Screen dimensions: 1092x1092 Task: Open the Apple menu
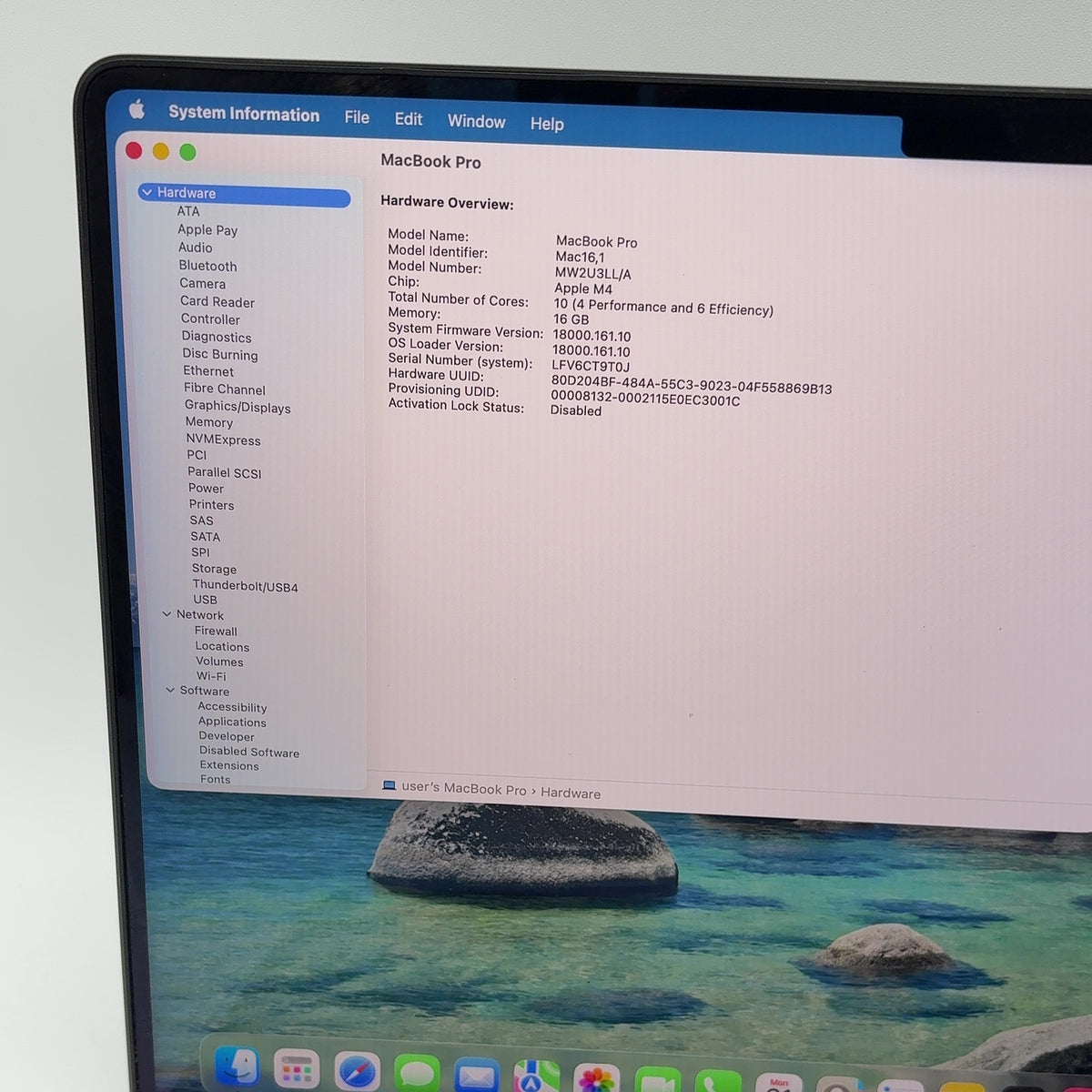(x=136, y=110)
